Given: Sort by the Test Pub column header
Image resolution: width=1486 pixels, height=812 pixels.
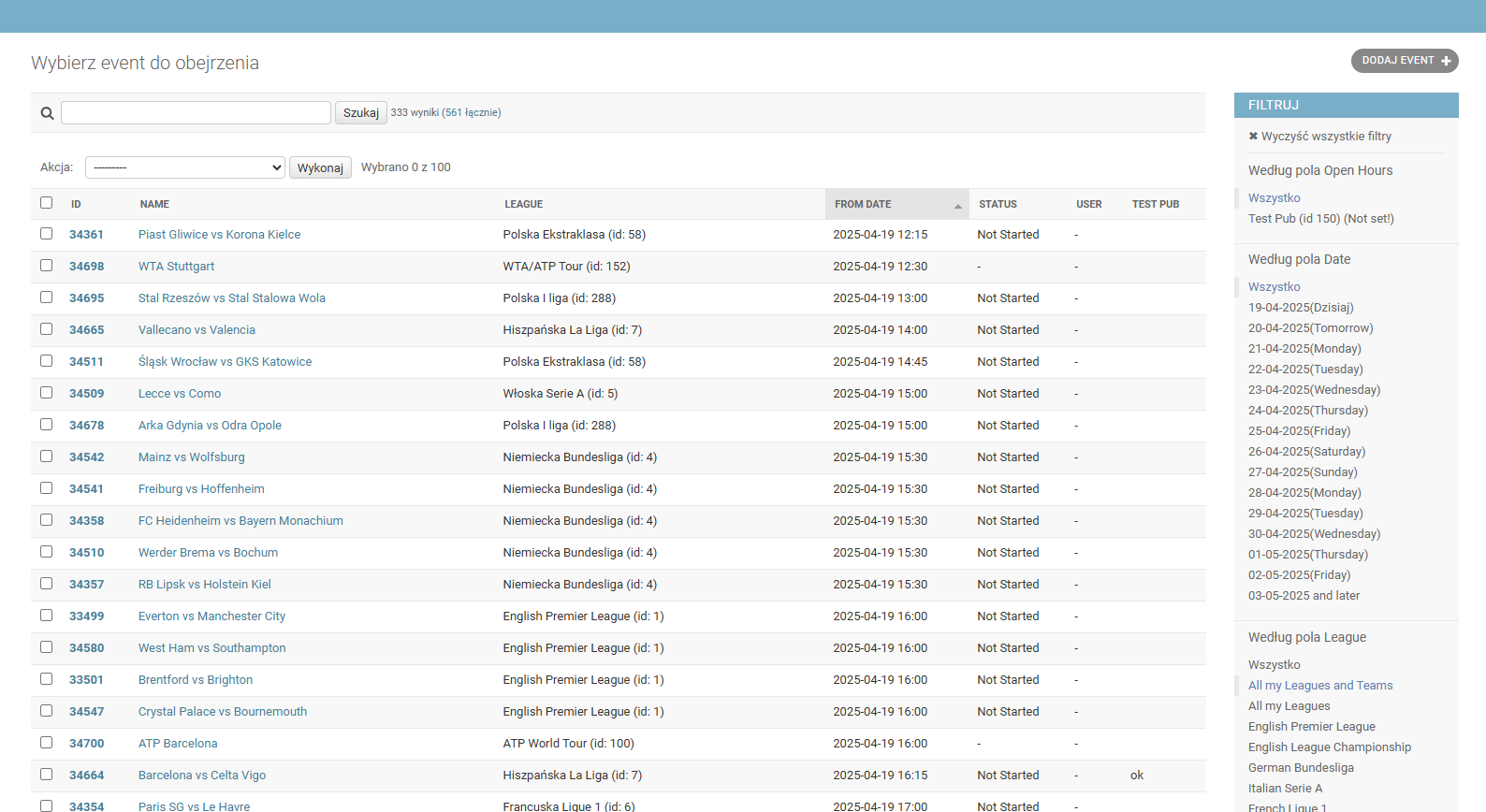Looking at the screenshot, I should click(1156, 204).
